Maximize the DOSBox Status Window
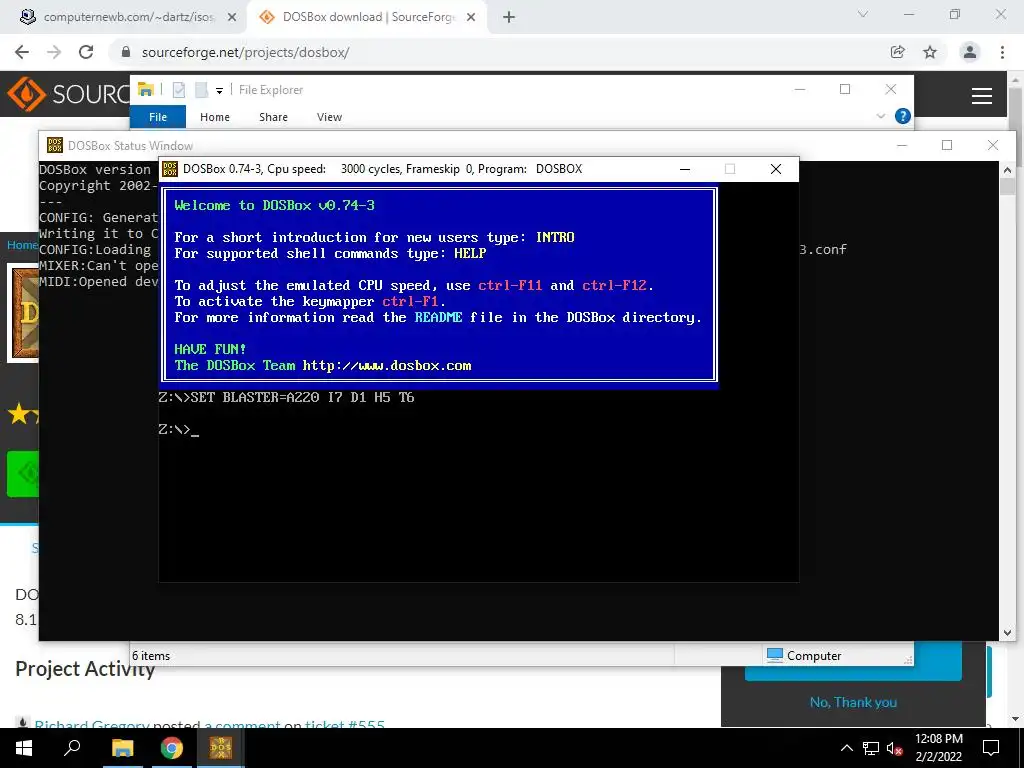The width and height of the screenshot is (1024, 768). coord(947,145)
